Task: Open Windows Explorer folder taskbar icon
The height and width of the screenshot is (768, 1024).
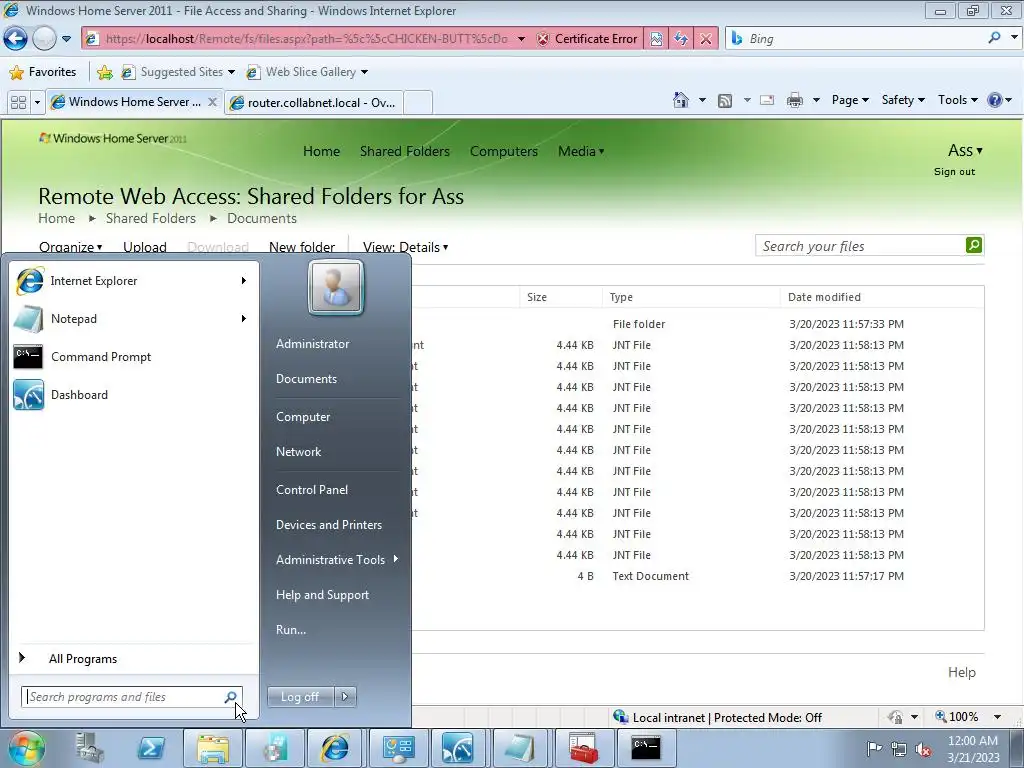Action: pyautogui.click(x=213, y=748)
